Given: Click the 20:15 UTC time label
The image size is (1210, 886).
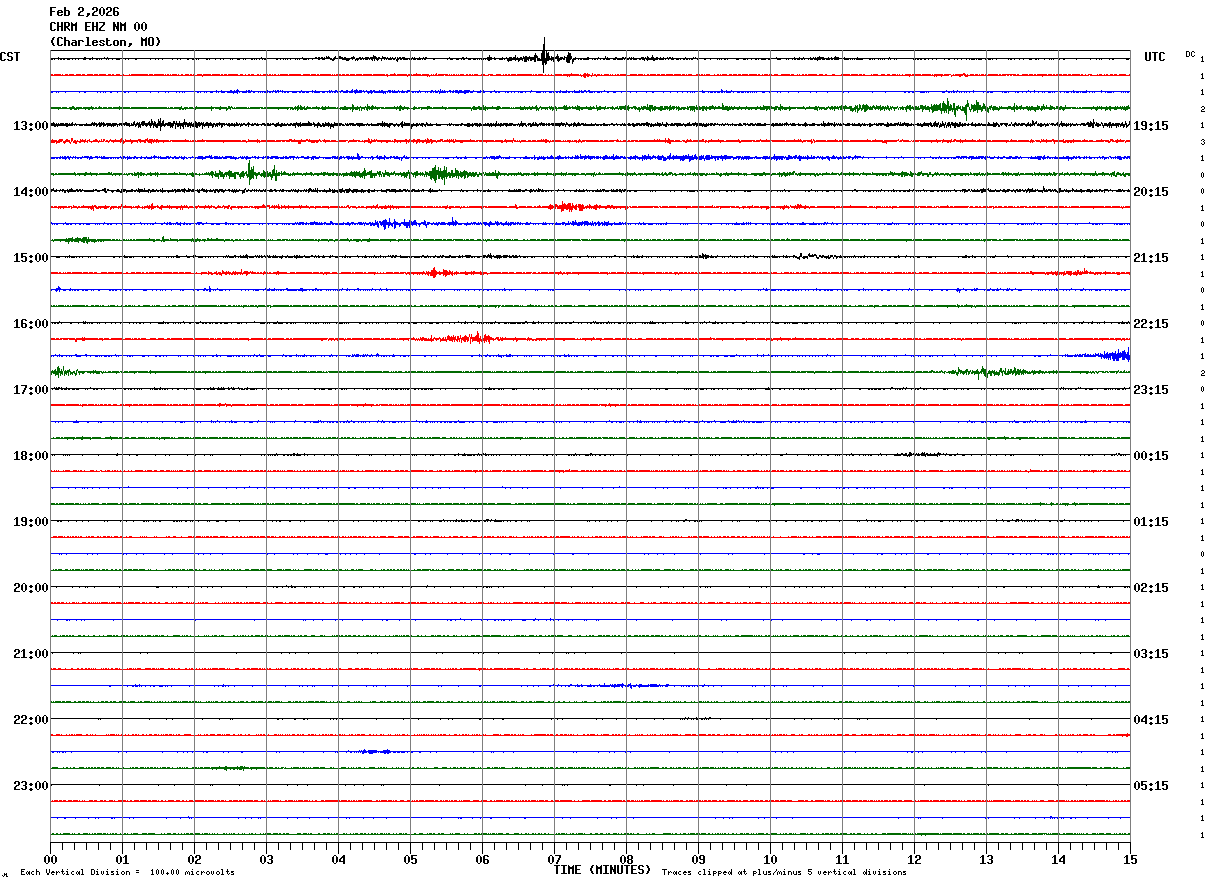Looking at the screenshot, I should (1151, 192).
